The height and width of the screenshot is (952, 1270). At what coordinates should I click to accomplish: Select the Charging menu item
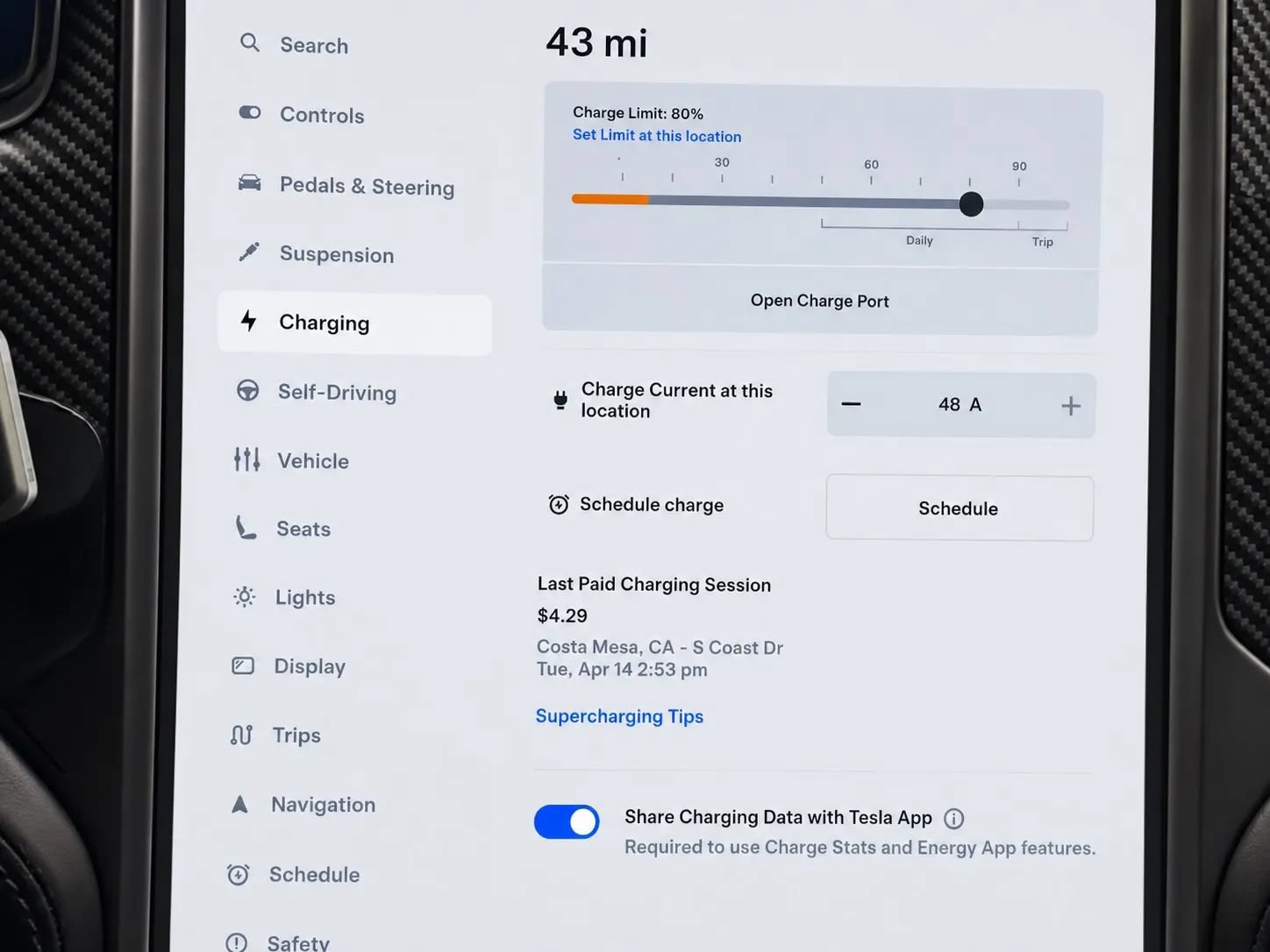coord(354,324)
